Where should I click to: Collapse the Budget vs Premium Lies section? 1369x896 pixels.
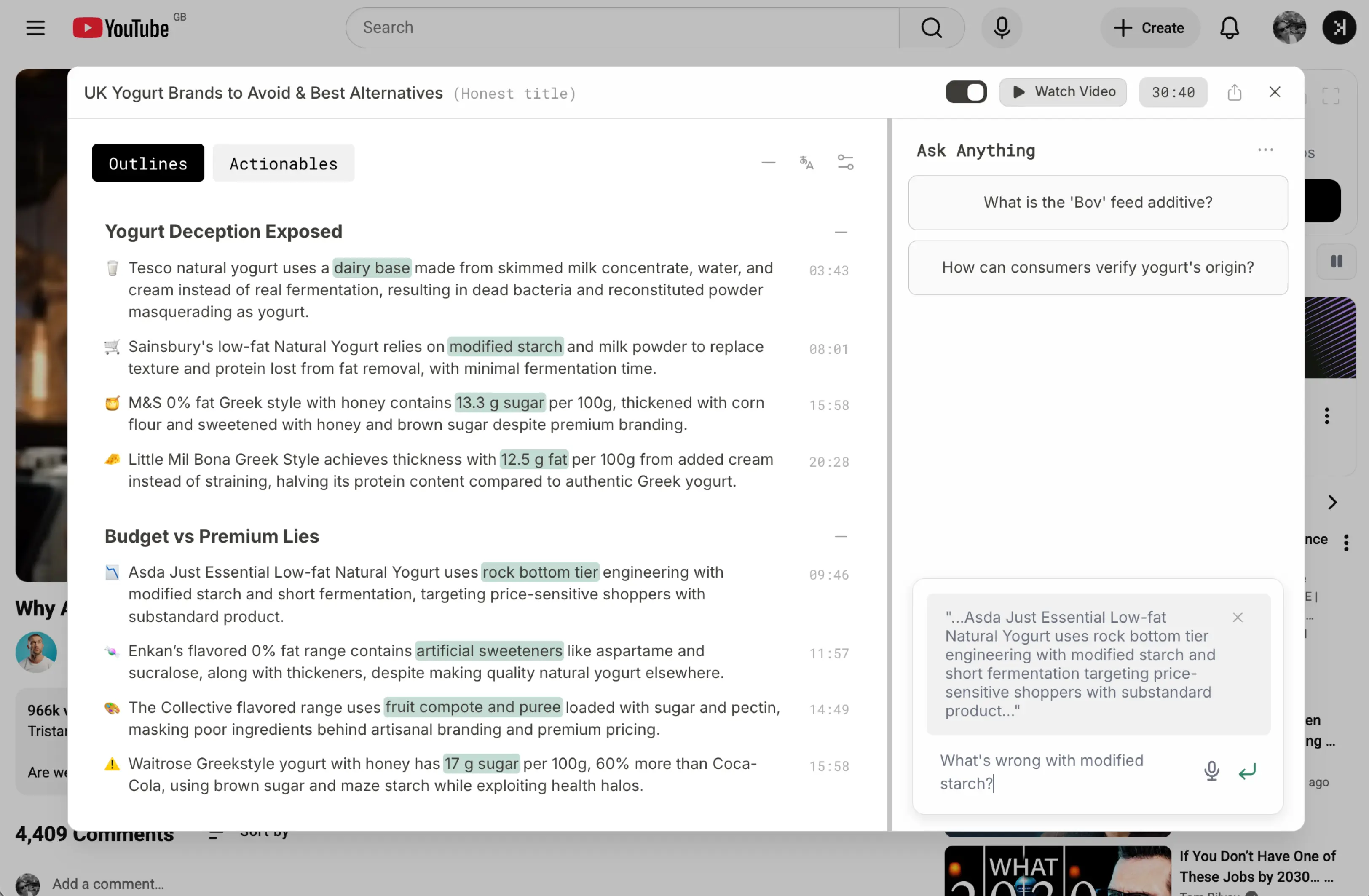click(840, 537)
